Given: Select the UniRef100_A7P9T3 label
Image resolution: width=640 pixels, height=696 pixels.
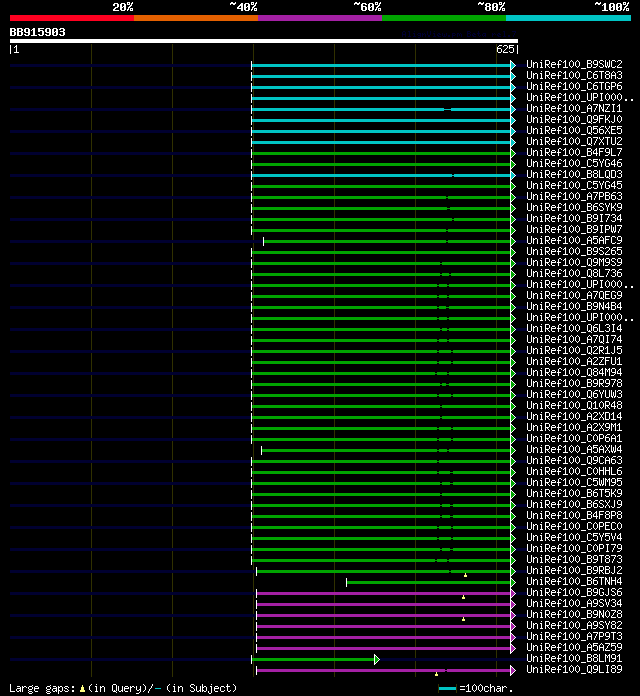Looking at the screenshot, I should coord(574,636).
